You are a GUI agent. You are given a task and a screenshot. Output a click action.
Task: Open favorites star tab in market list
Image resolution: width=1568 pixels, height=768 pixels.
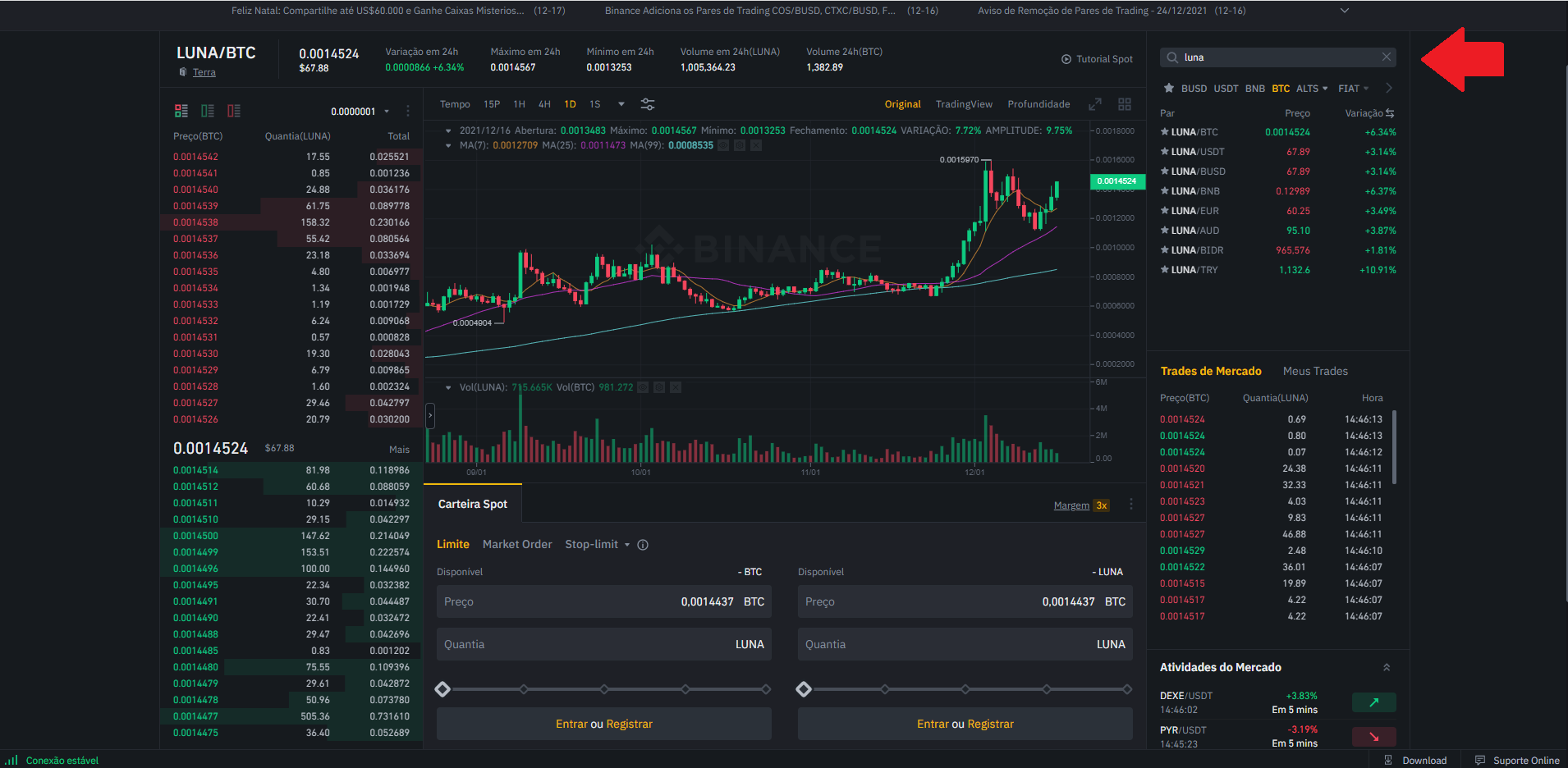[x=1168, y=88]
